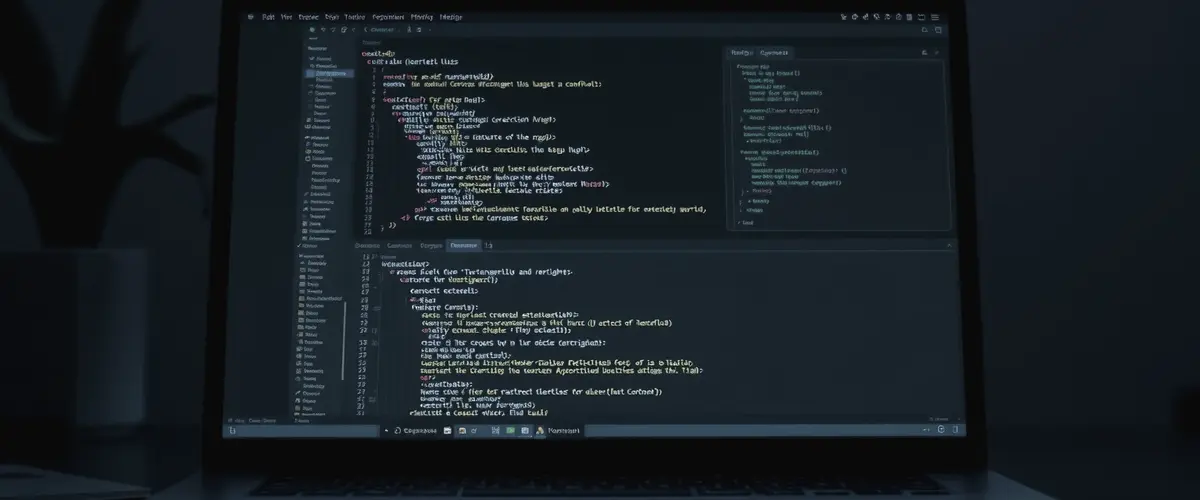Open the first menu in the editor menu bar
Image resolution: width=1200 pixels, height=500 pixels.
tap(268, 17)
